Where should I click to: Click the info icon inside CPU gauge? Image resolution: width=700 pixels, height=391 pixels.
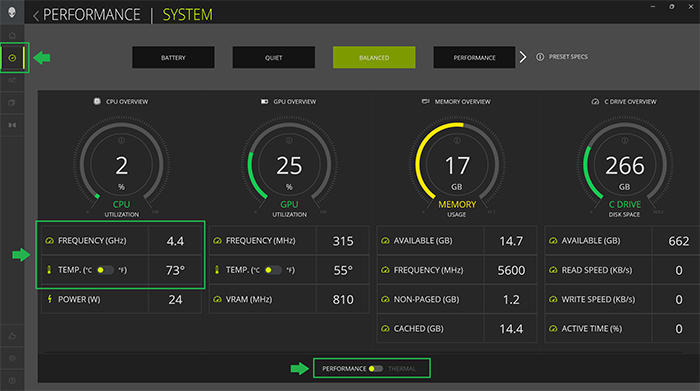coord(121,141)
